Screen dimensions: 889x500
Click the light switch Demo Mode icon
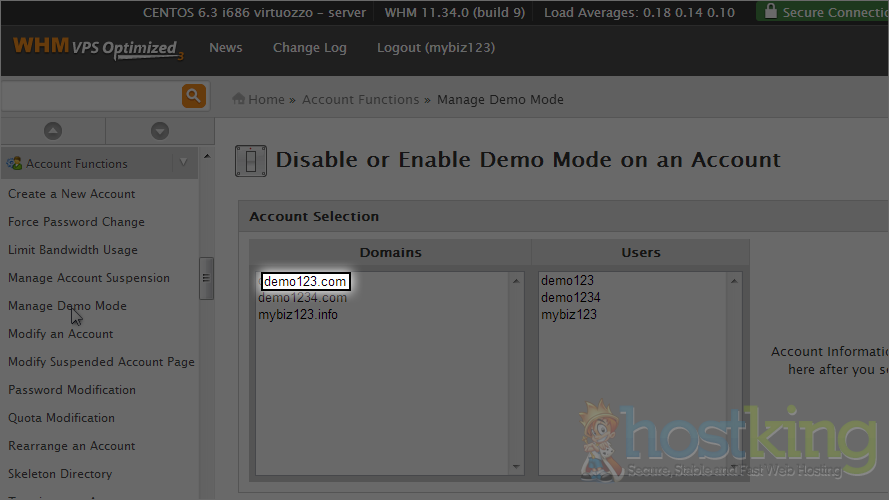coord(250,160)
